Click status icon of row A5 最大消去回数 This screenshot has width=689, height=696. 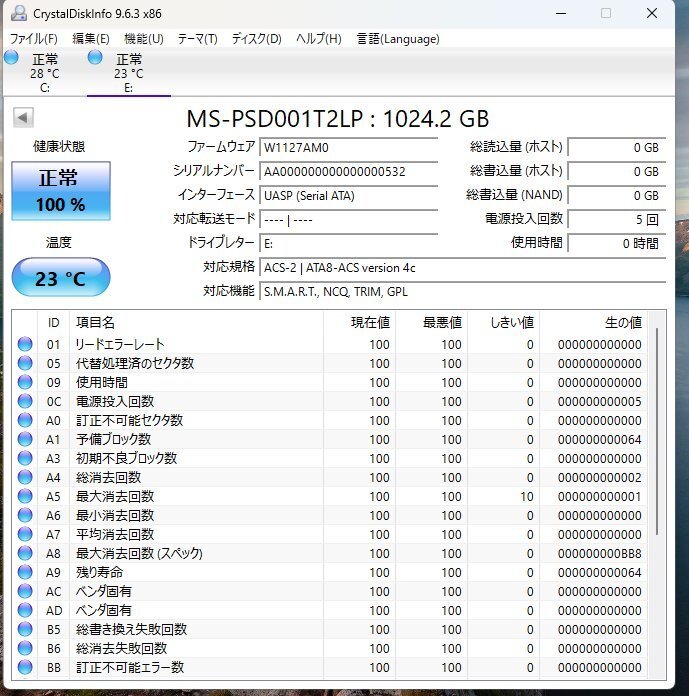[x=25, y=496]
